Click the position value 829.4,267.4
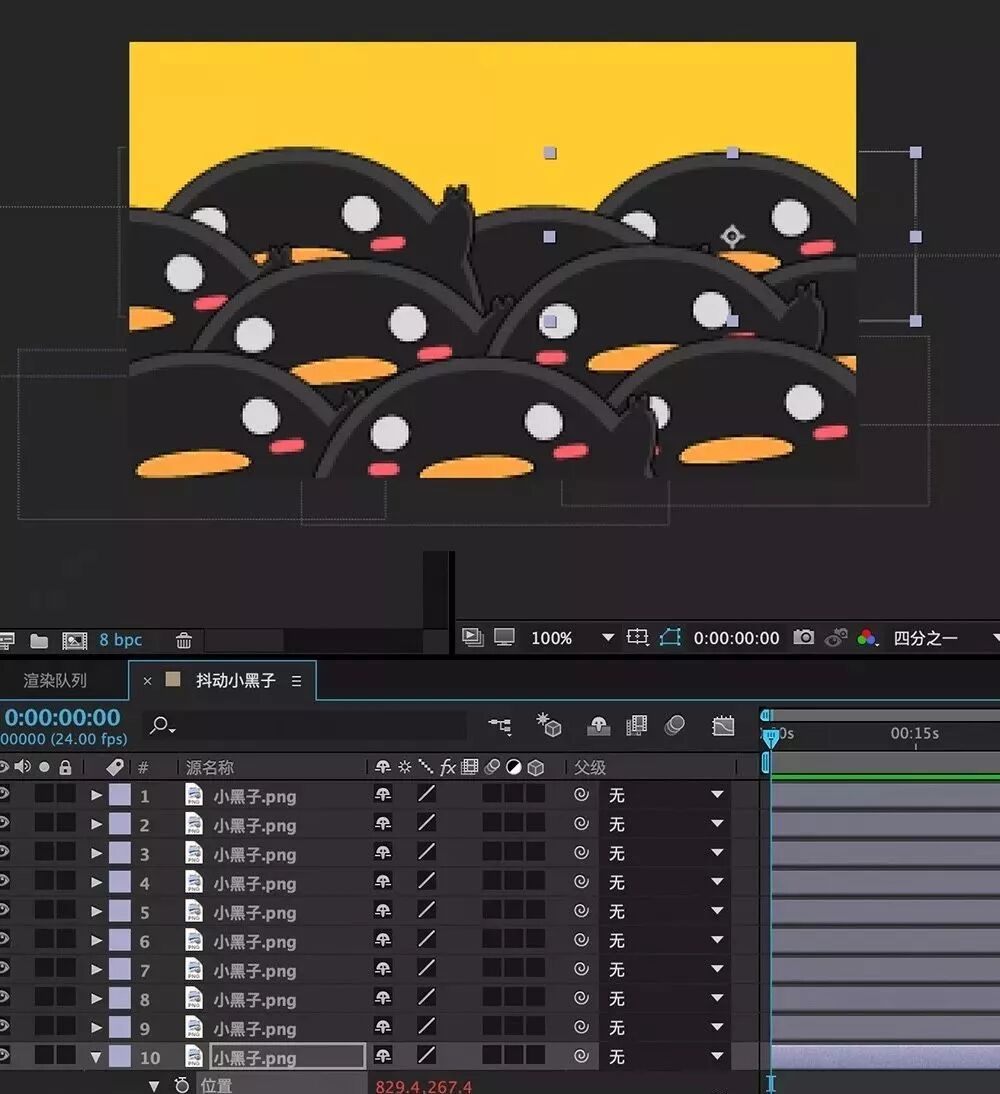Viewport: 1000px width, 1094px height. point(424,1086)
